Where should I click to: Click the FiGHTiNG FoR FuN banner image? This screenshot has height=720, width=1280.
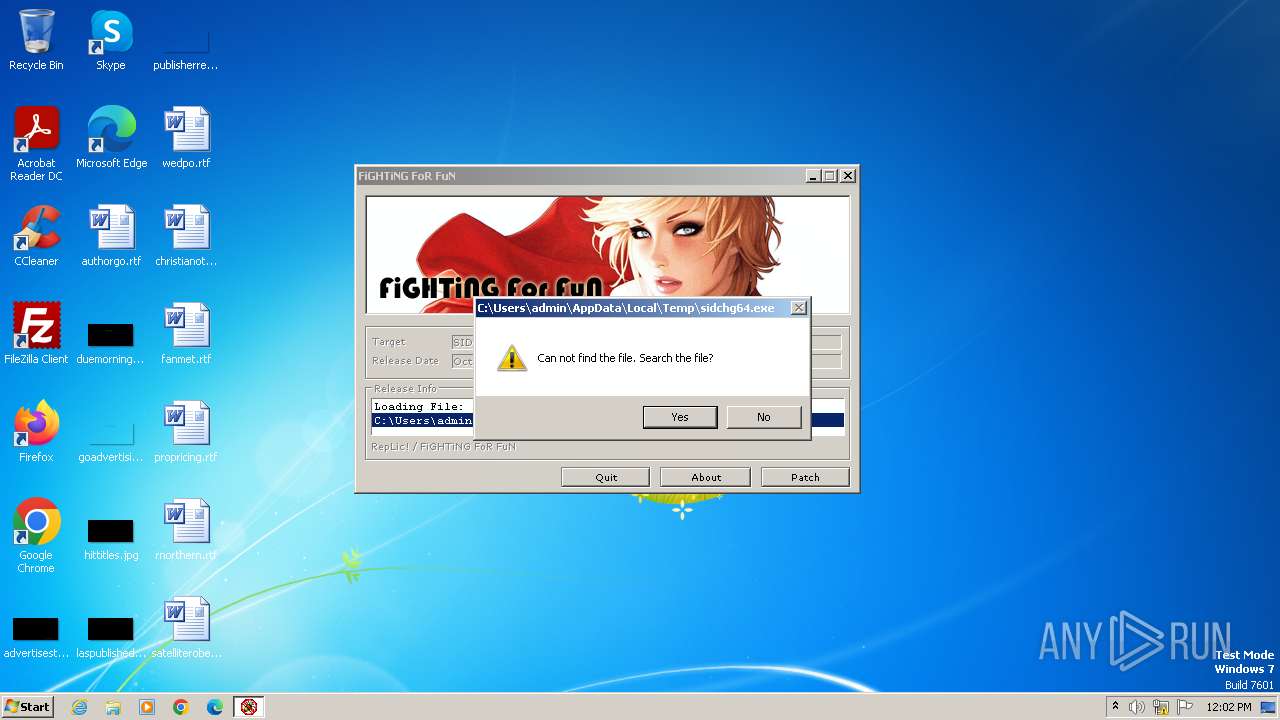click(x=607, y=254)
